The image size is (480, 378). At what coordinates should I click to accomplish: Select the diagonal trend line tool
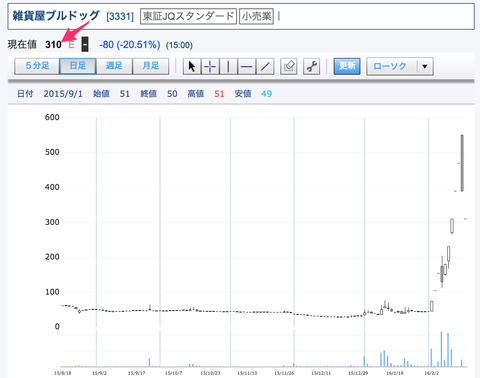coord(265,66)
